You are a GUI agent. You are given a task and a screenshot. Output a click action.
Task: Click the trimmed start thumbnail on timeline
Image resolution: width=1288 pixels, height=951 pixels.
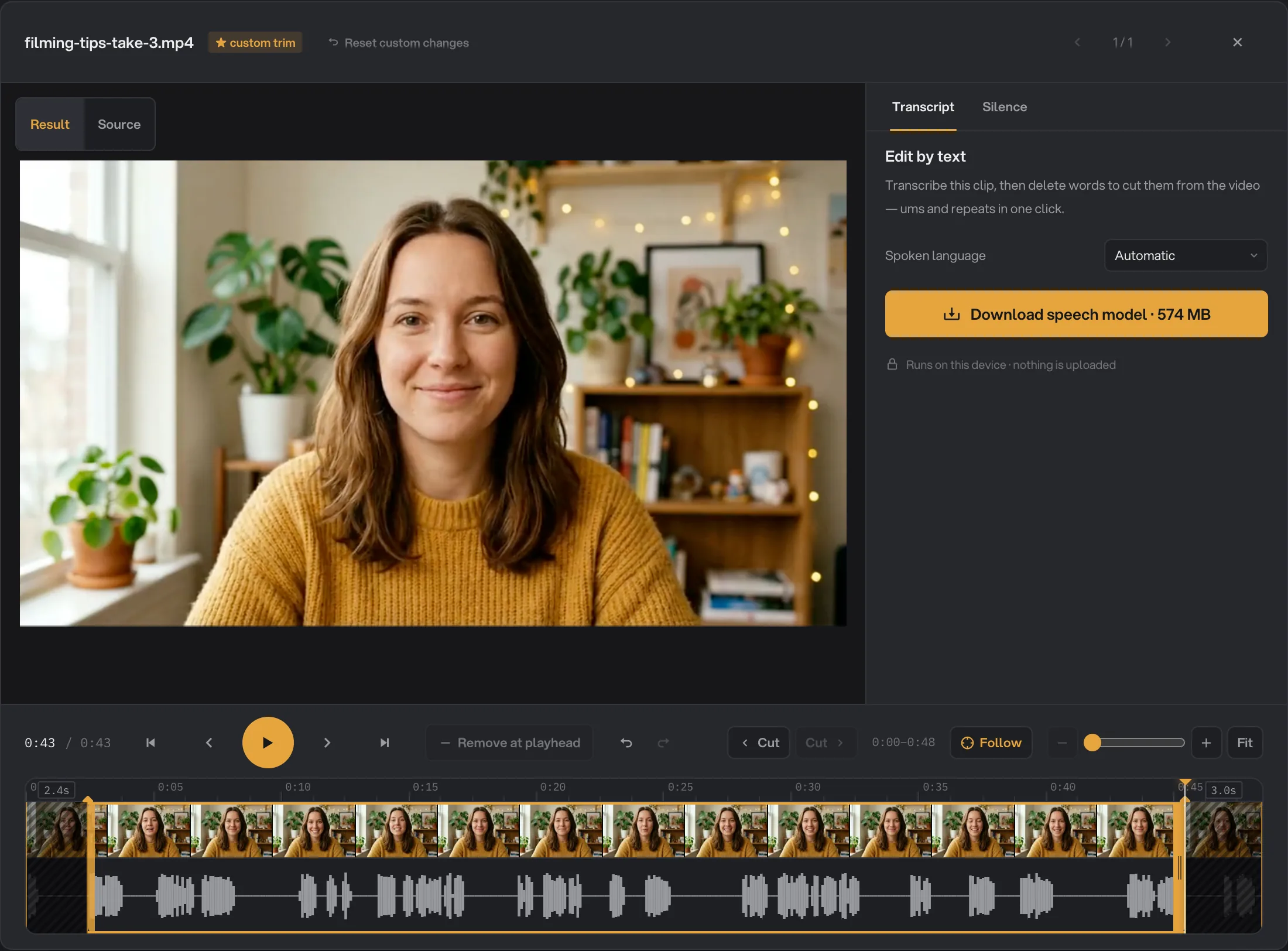pyautogui.click(x=57, y=830)
